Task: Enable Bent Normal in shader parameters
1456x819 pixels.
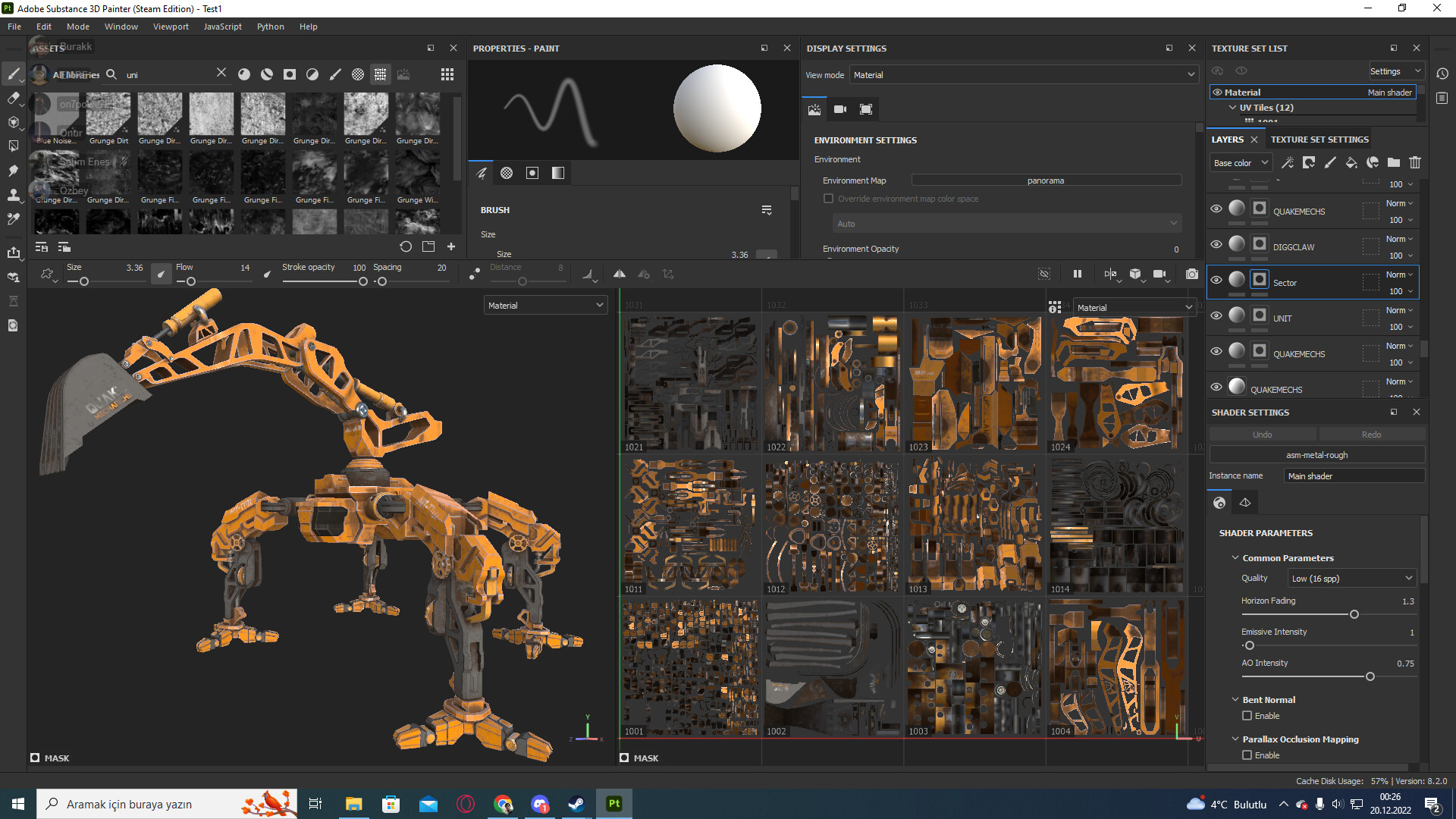Action: pos(1247,716)
